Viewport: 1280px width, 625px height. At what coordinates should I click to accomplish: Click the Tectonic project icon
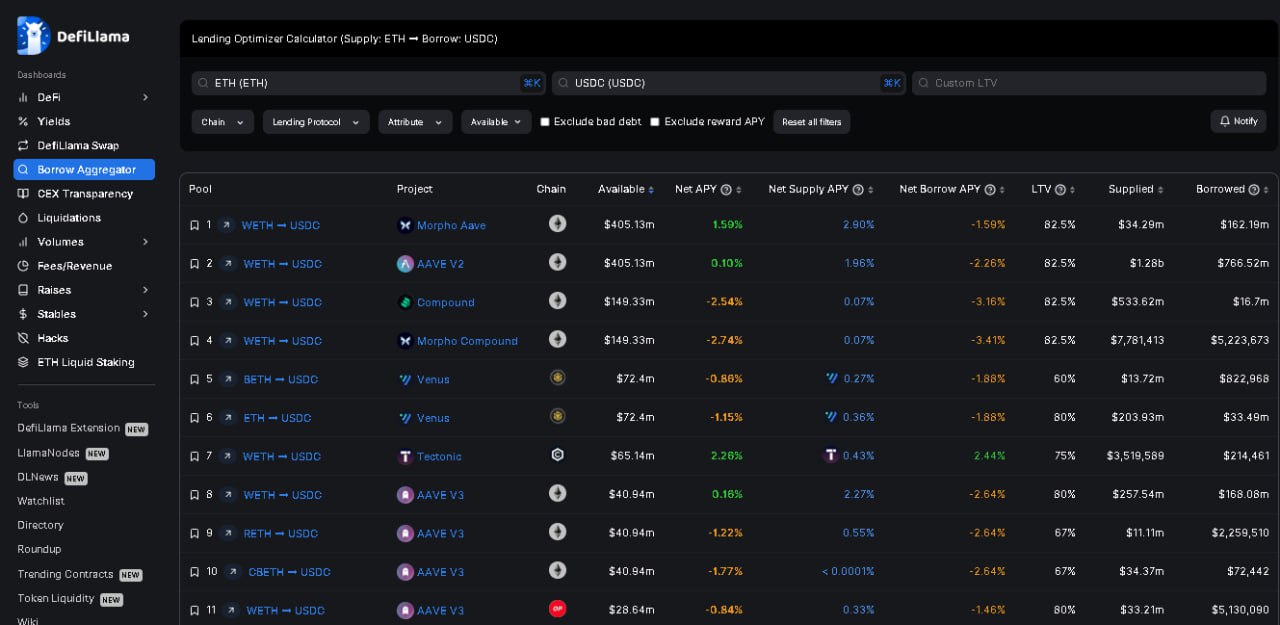(x=405, y=456)
